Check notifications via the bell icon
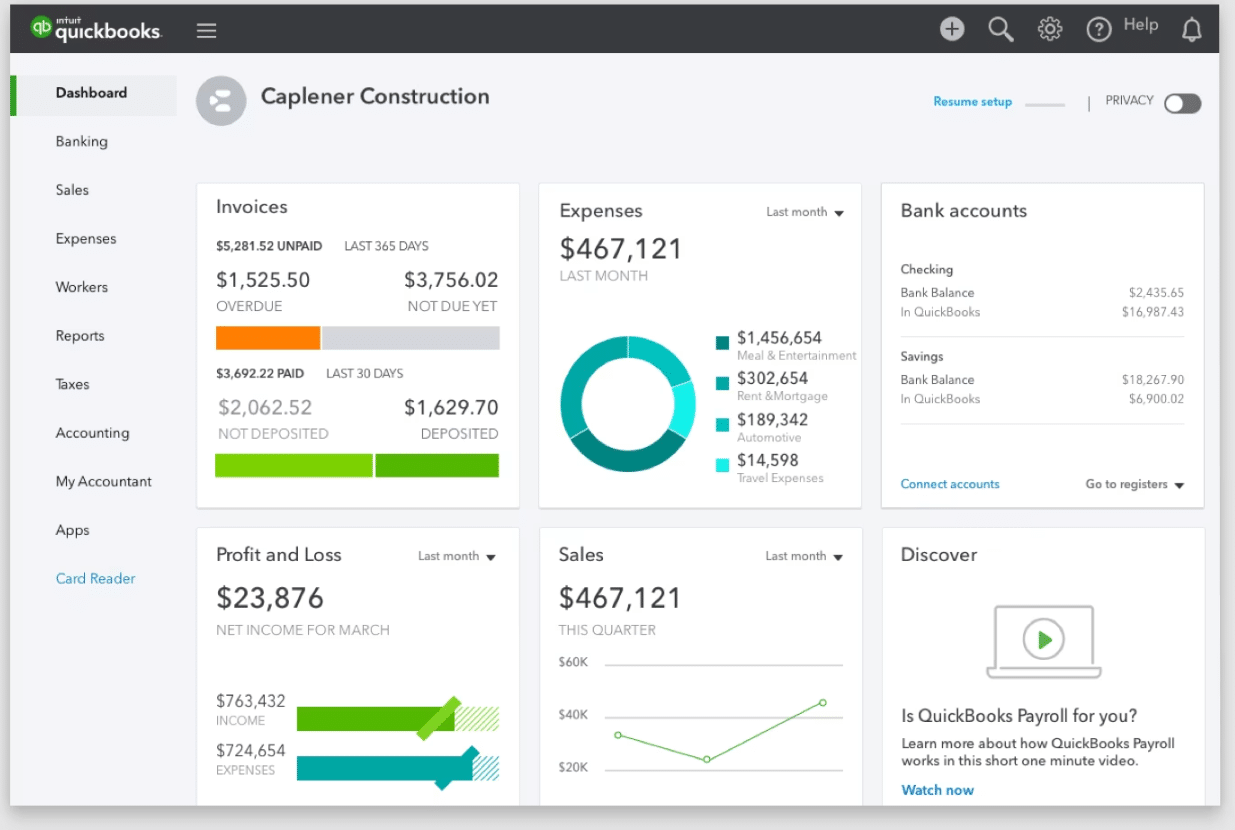1235x830 pixels. tap(1191, 28)
